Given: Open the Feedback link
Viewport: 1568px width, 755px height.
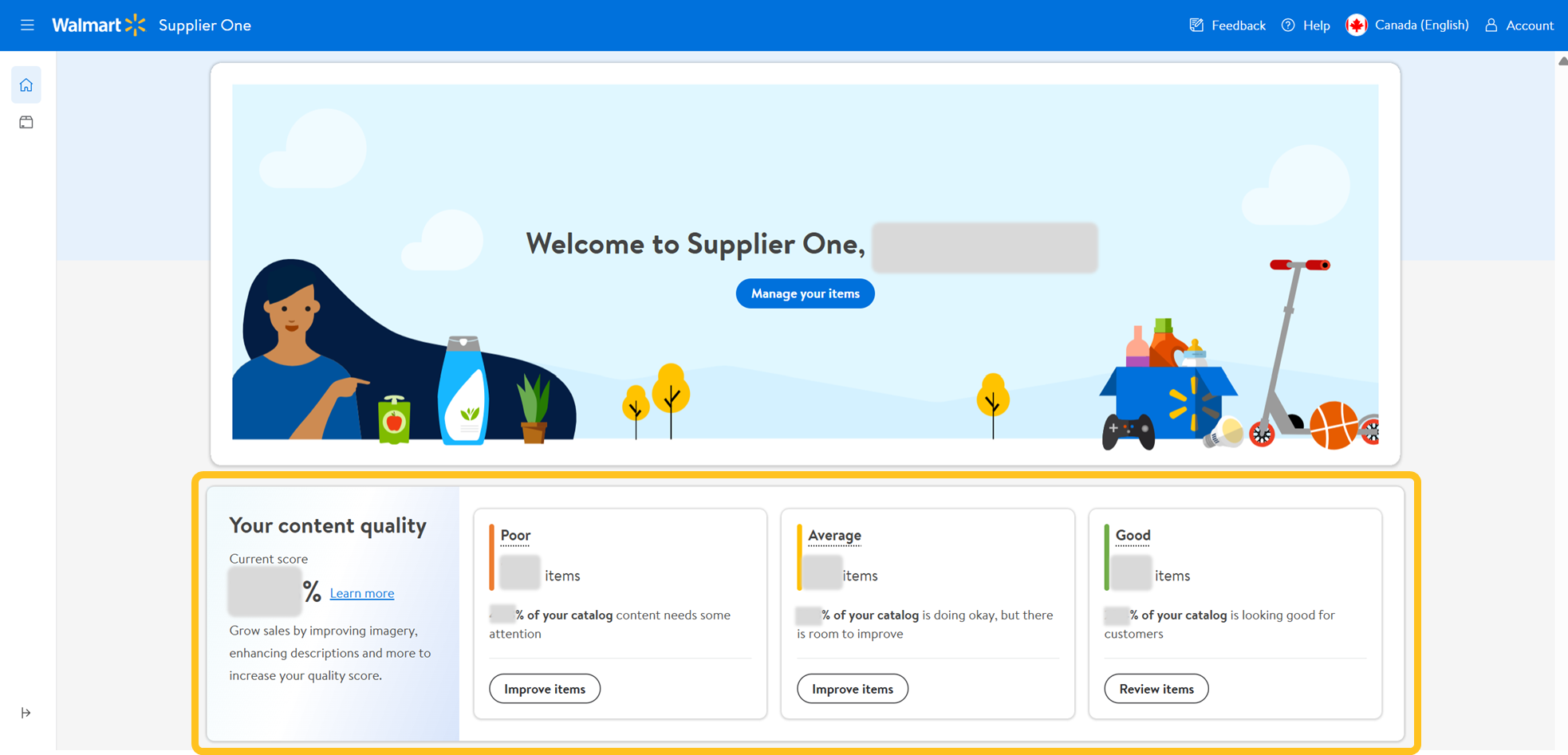Looking at the screenshot, I should pos(1227,26).
